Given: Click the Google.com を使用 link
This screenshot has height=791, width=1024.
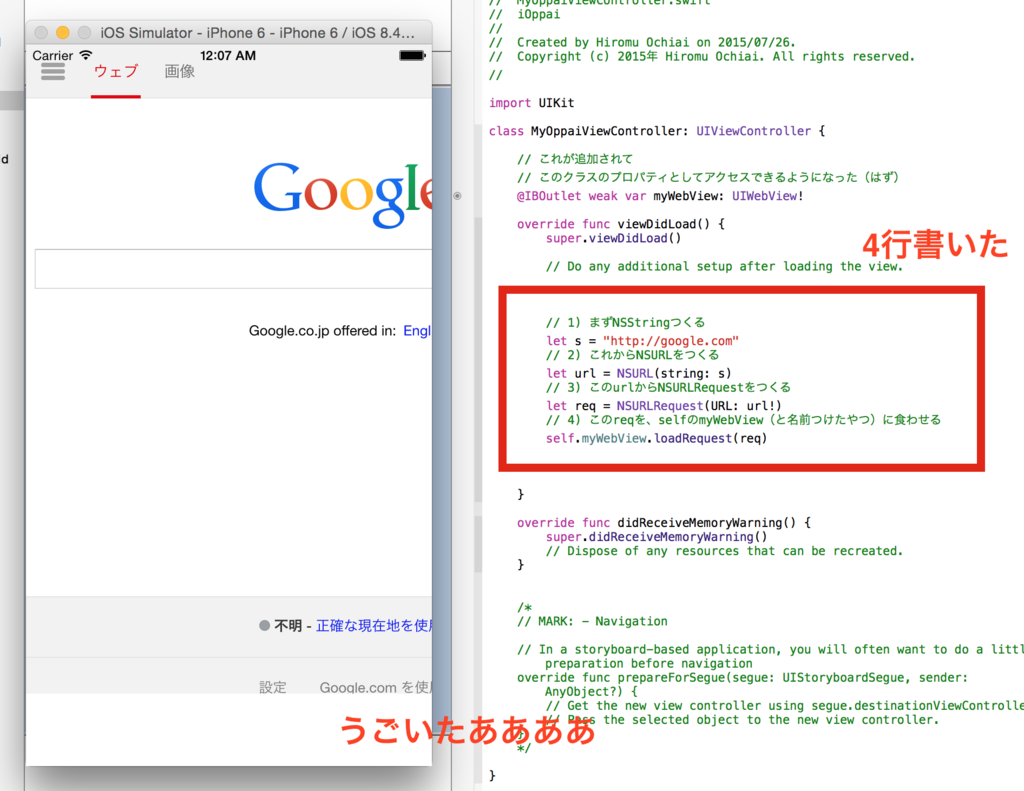Looking at the screenshot, I should click(x=376, y=687).
